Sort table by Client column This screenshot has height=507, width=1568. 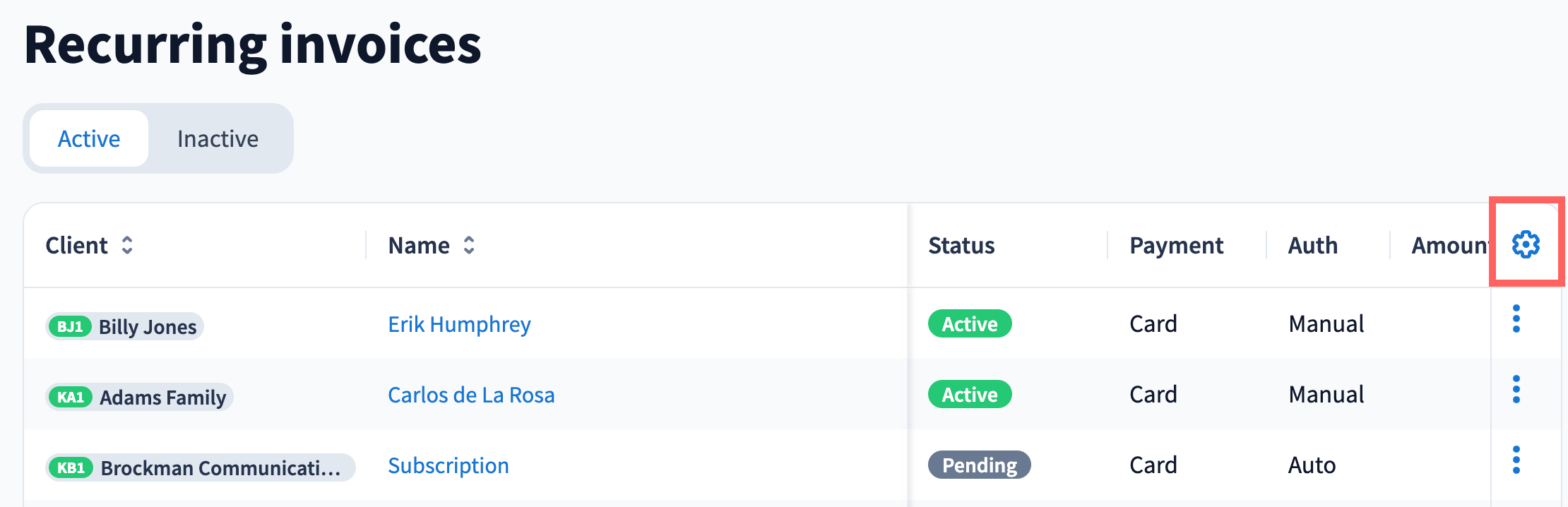click(x=127, y=245)
